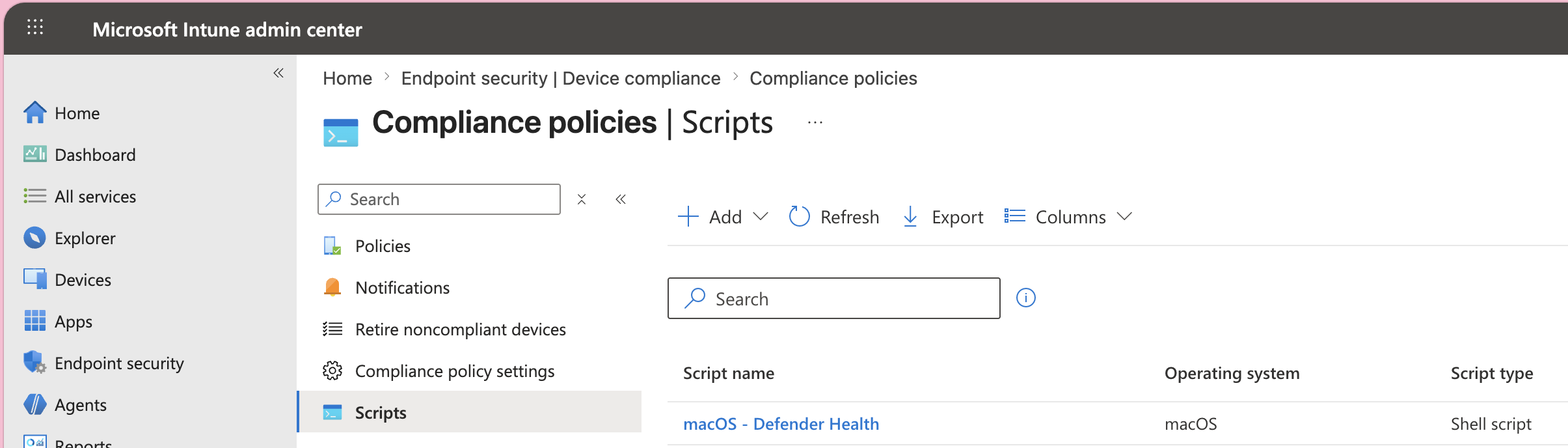Collapse the left navigation sidebar
Image resolution: width=1568 pixels, height=448 pixels.
click(278, 73)
